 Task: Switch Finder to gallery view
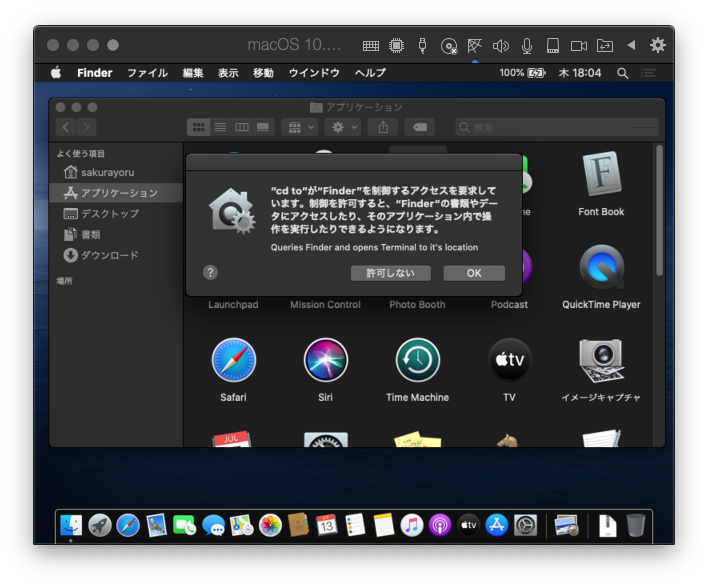[x=263, y=127]
